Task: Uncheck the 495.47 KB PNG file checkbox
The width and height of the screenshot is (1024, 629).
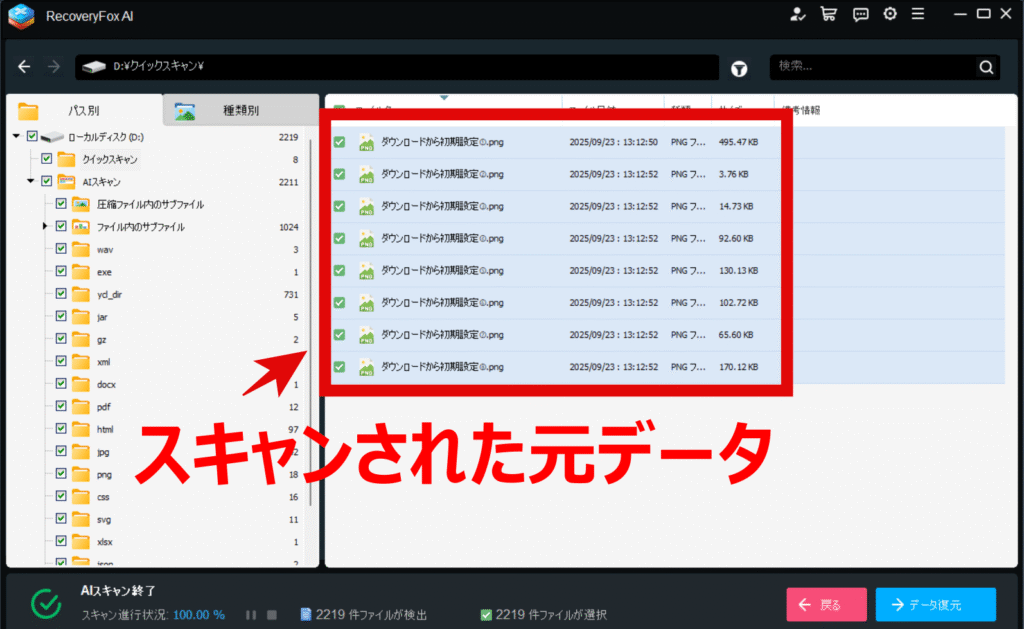Action: 339,142
